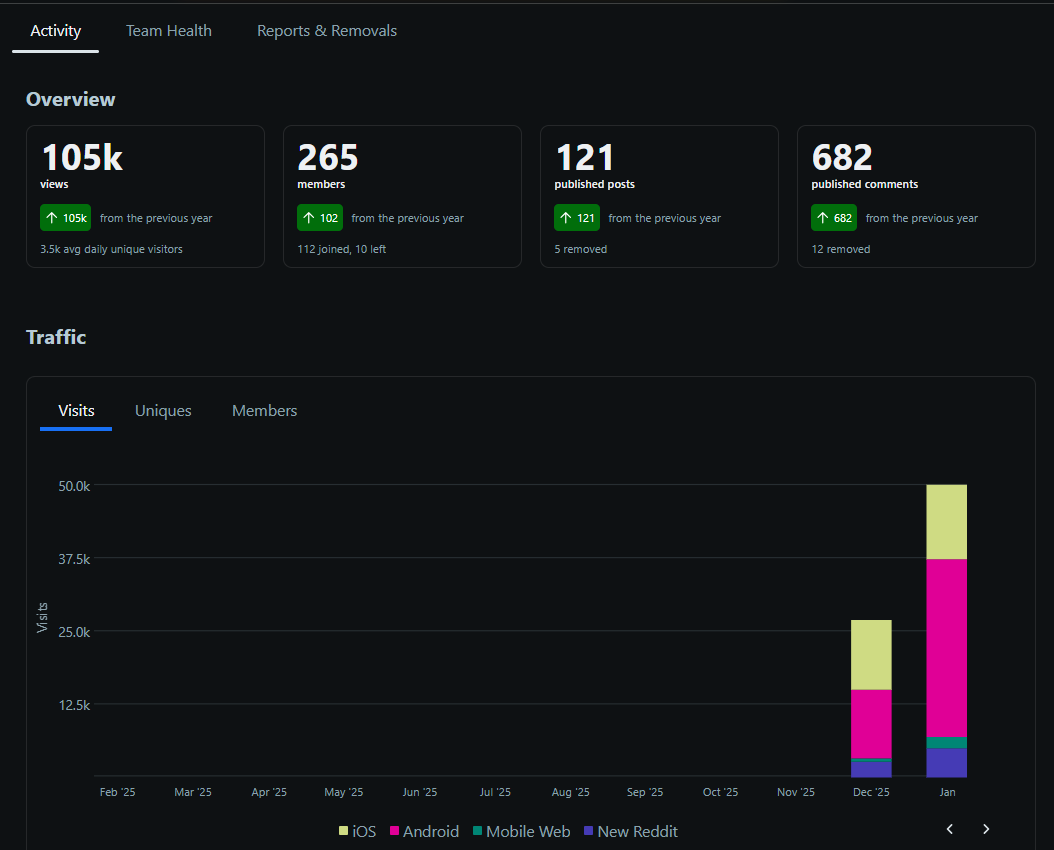Toggle the iOS series in the legend
The height and width of the screenshot is (850, 1054).
(357, 831)
